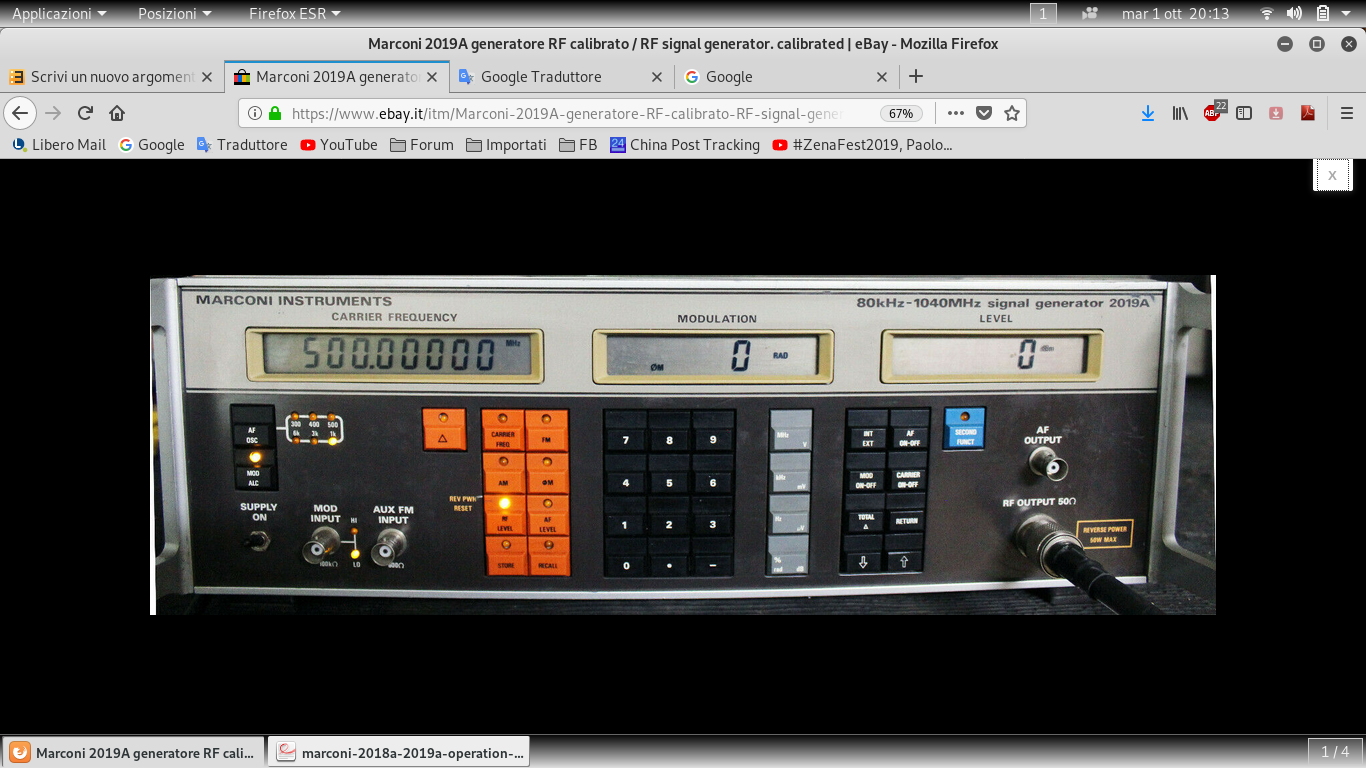The height and width of the screenshot is (768, 1366).
Task: Go to Firefox home page icon
Action: 117,113
